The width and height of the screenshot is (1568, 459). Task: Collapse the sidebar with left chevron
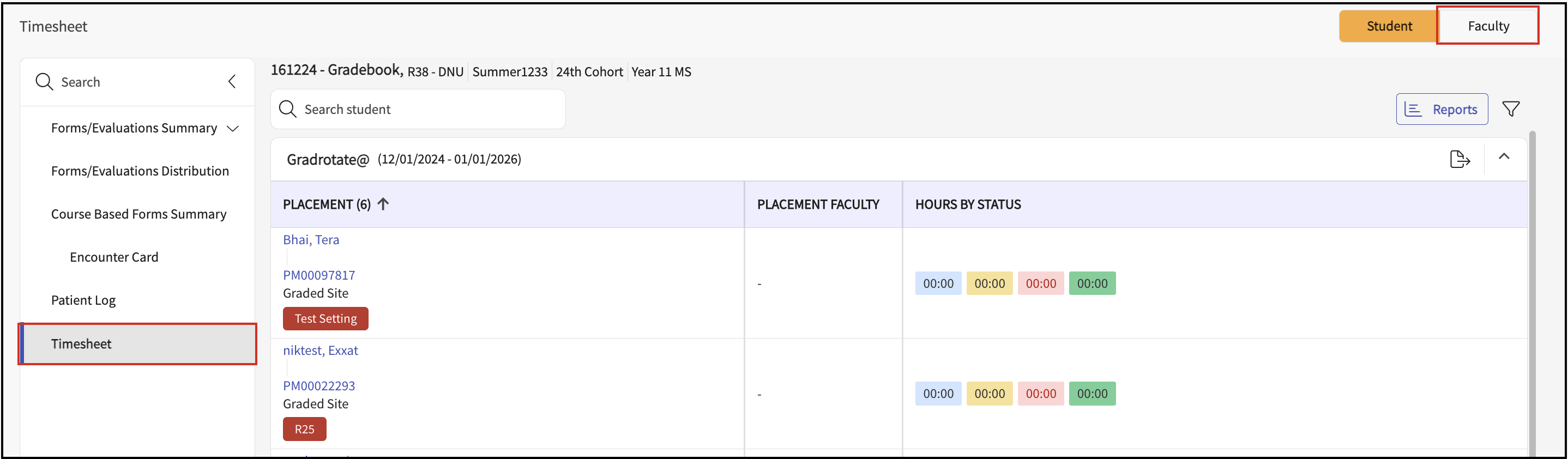click(x=232, y=82)
